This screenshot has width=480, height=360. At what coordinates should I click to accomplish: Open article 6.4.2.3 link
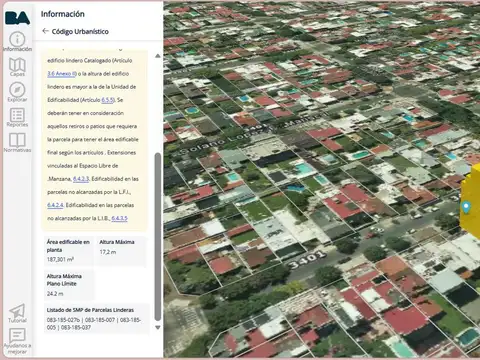click(81, 179)
